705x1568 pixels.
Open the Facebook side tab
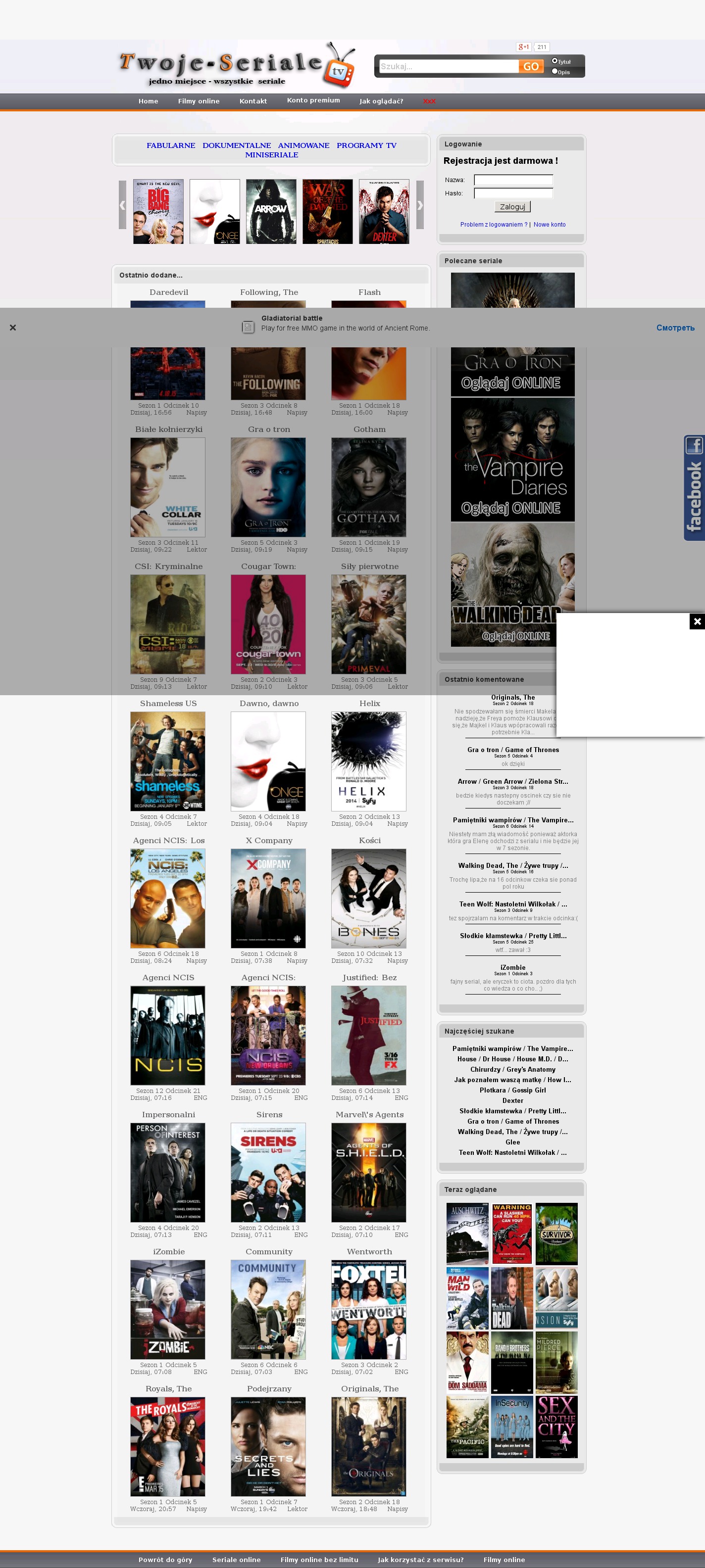pos(694,487)
